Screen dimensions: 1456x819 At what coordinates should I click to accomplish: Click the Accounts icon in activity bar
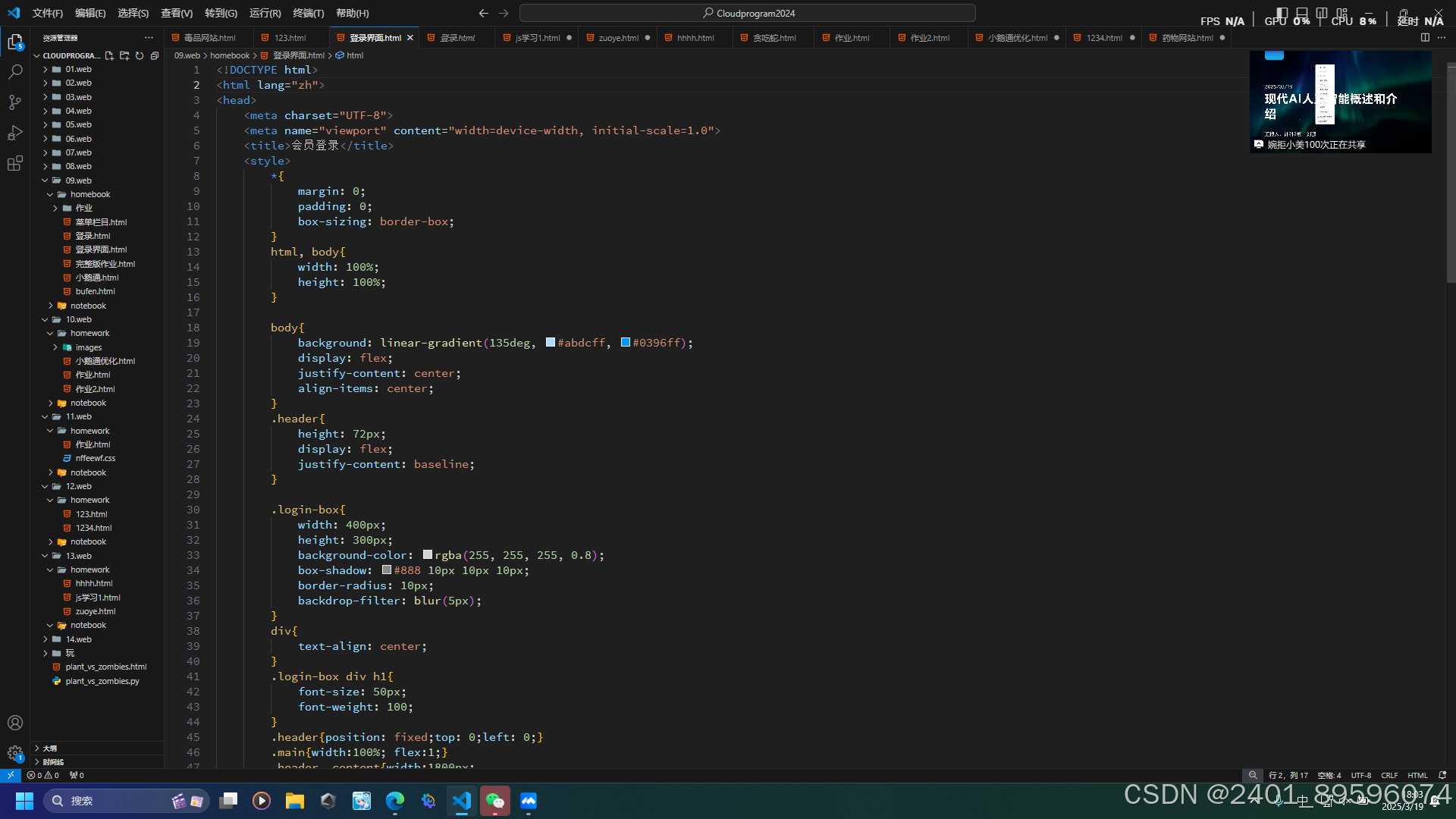click(15, 723)
